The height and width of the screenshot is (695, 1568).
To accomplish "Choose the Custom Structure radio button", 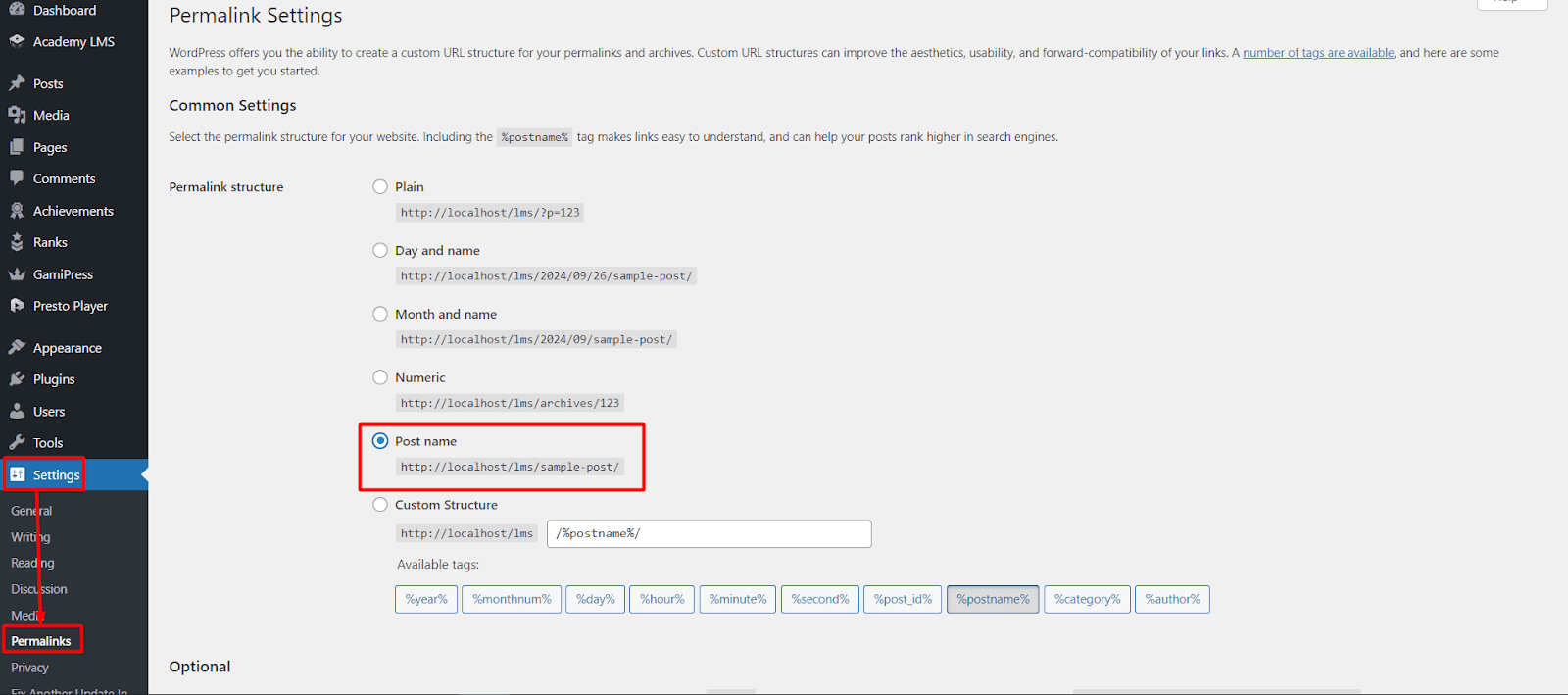I will 380,505.
